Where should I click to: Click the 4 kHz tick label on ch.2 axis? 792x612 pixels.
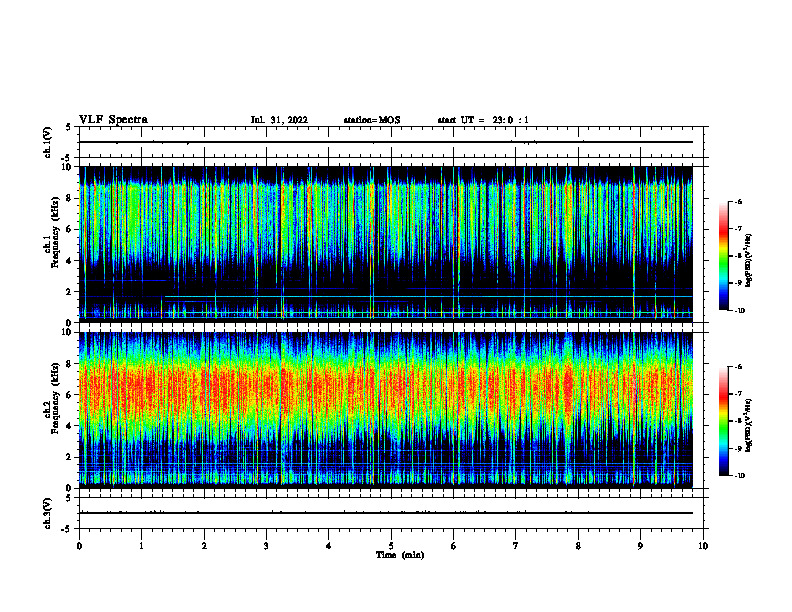point(70,426)
